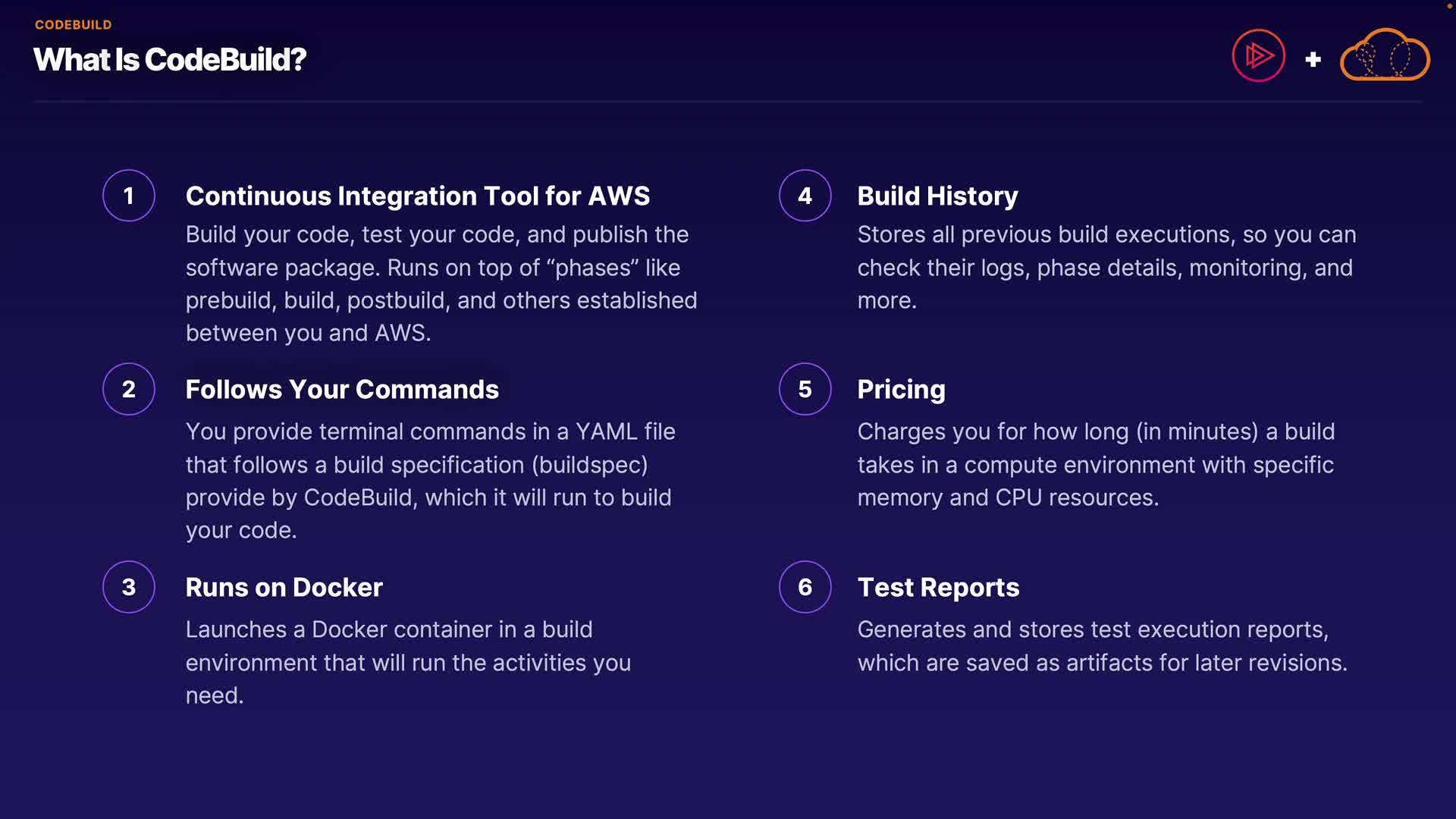Click the "Runs on Docker" heading
This screenshot has height=819, width=1456.
click(284, 587)
